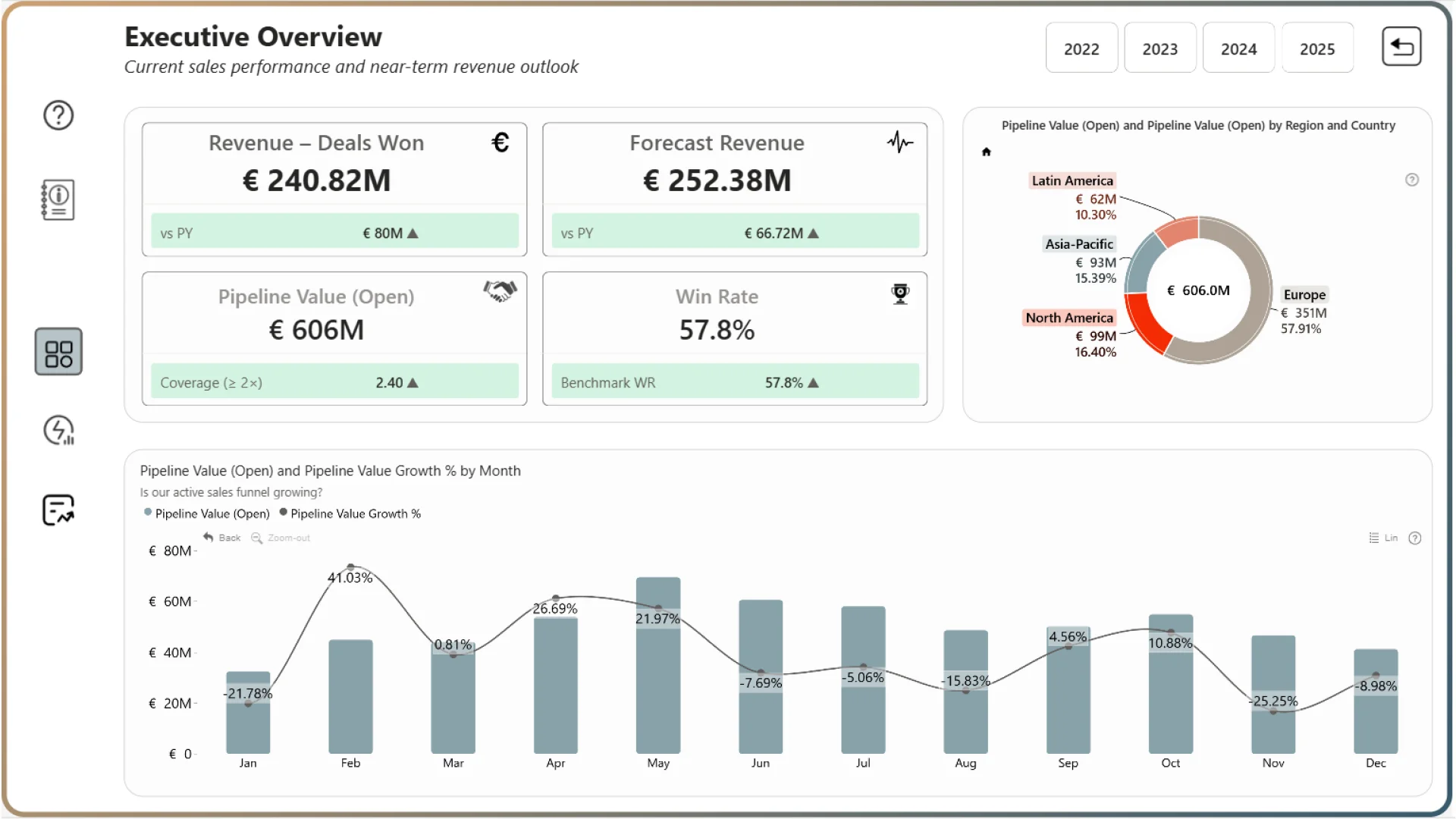Screen dimensions: 1456x819
Task: Click the Europe donut segment label
Action: (x=1304, y=294)
